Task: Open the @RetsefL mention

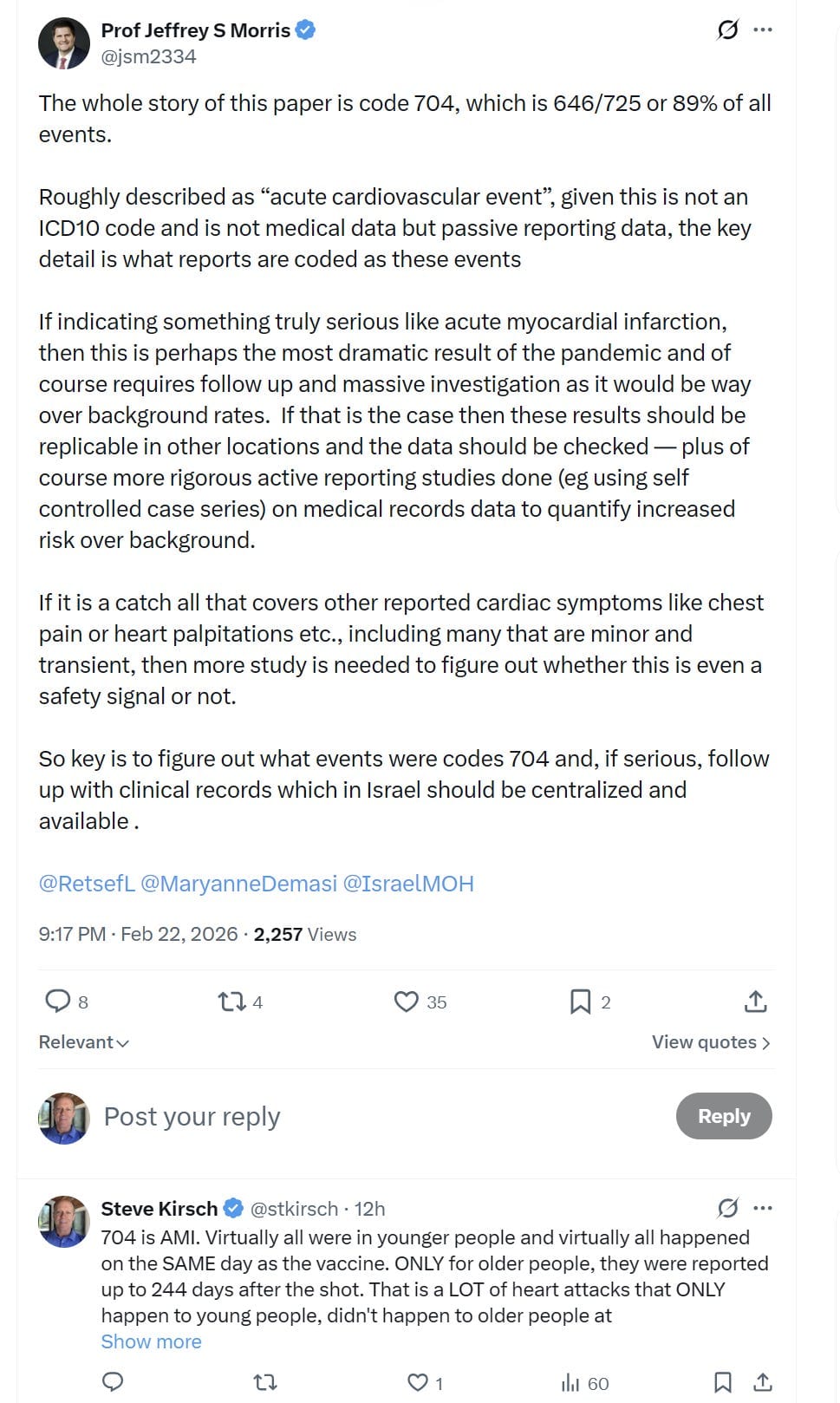Action: coord(87,884)
